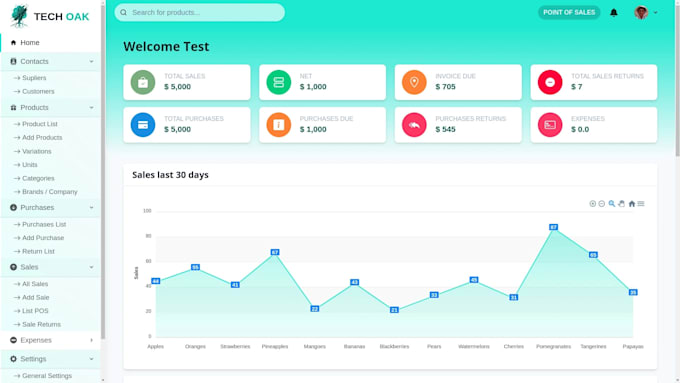Collapse the Contacts chevron

coord(91,62)
